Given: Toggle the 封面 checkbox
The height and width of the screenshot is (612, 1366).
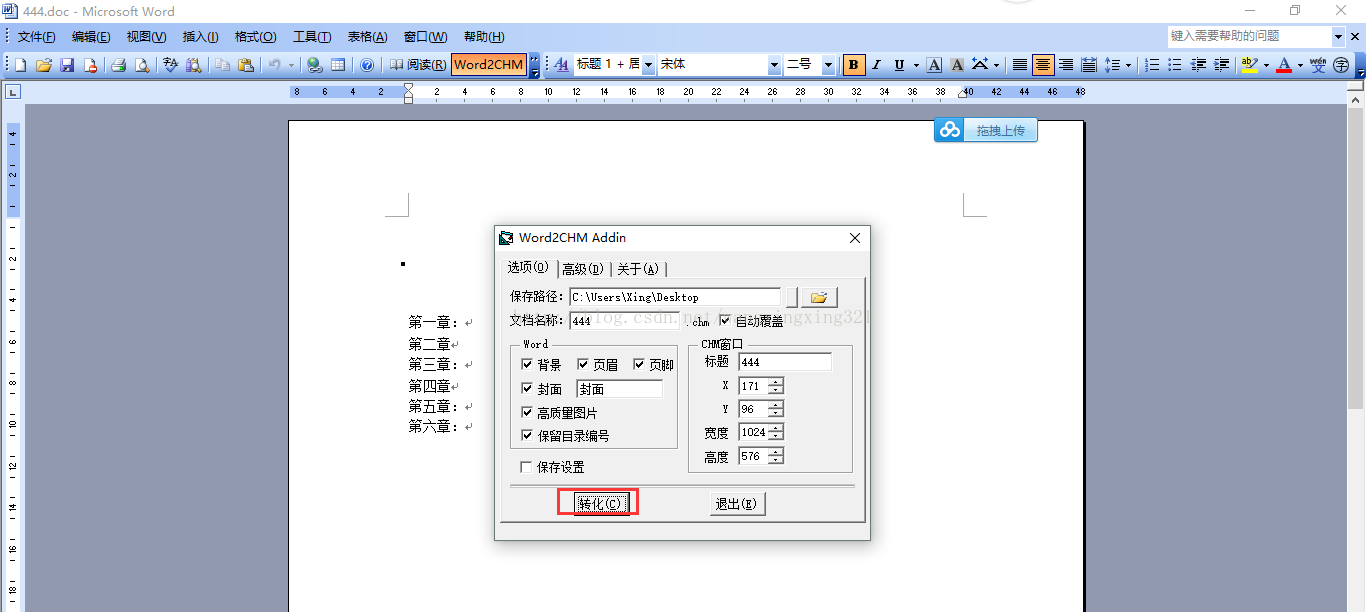Looking at the screenshot, I should 527,389.
